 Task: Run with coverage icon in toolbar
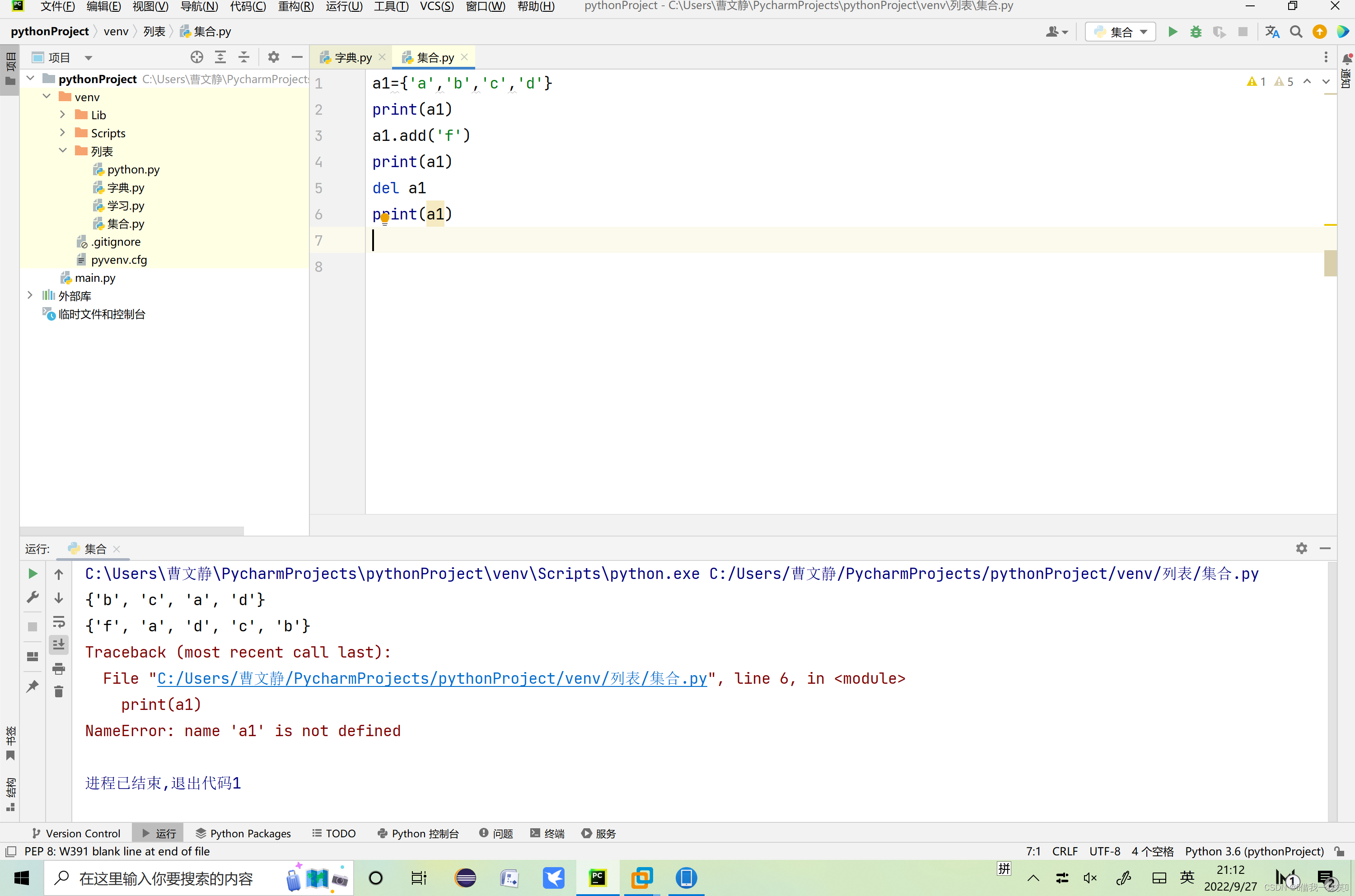pyautogui.click(x=1219, y=32)
